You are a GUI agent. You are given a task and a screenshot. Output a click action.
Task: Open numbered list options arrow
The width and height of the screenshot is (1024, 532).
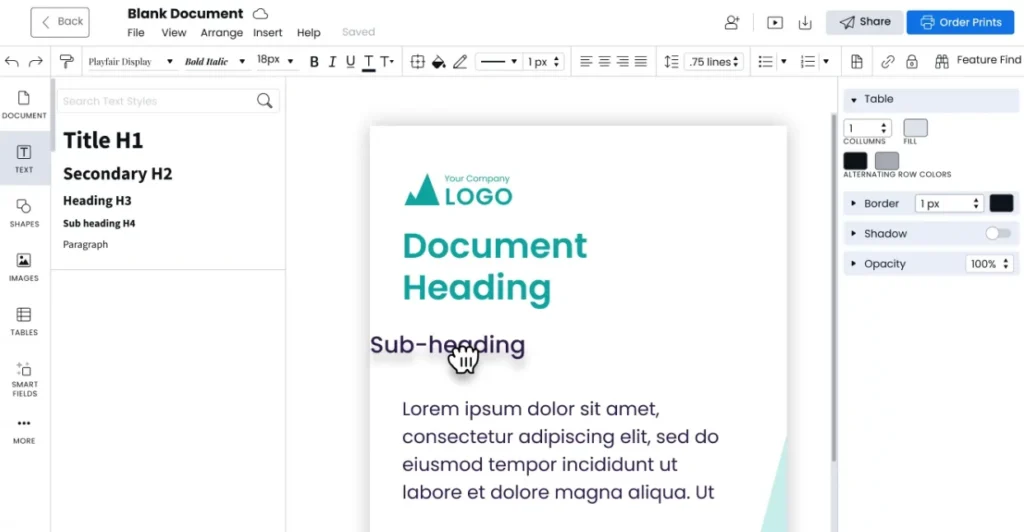[826, 61]
